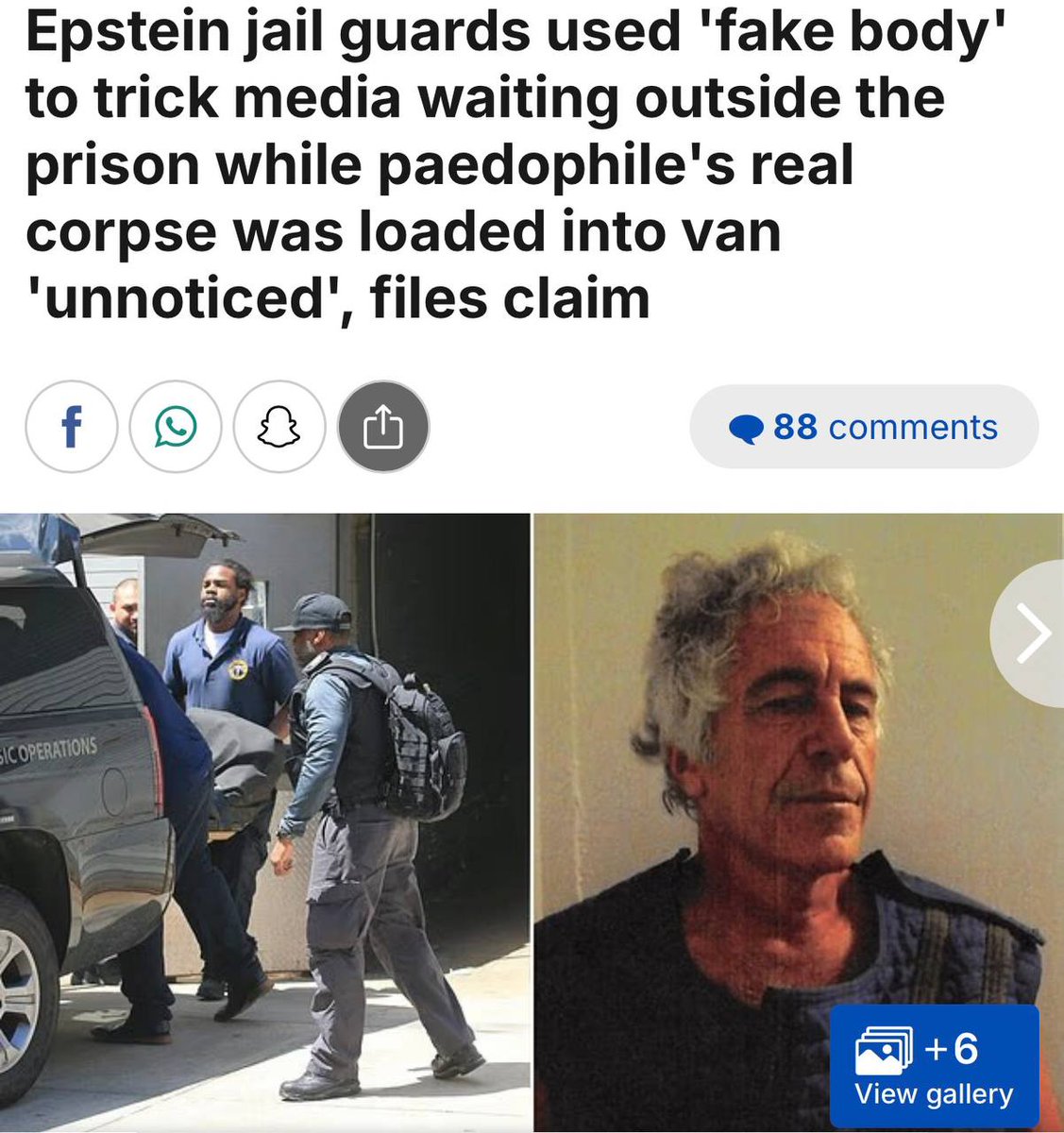Open the dark share options icon
The width and height of the screenshot is (1064, 1133).
tap(383, 427)
